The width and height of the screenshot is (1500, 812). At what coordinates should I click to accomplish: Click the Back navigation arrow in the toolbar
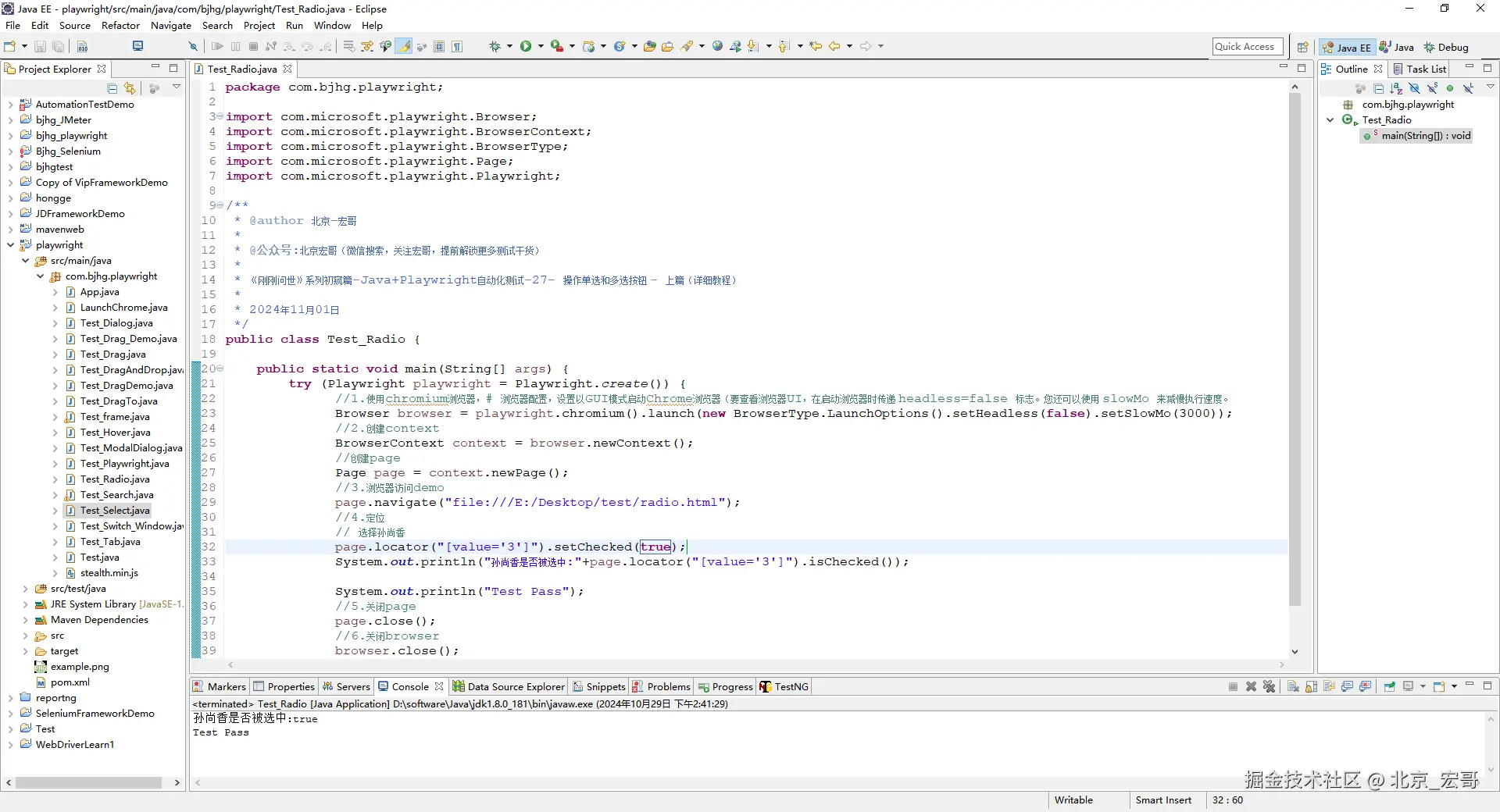(834, 47)
